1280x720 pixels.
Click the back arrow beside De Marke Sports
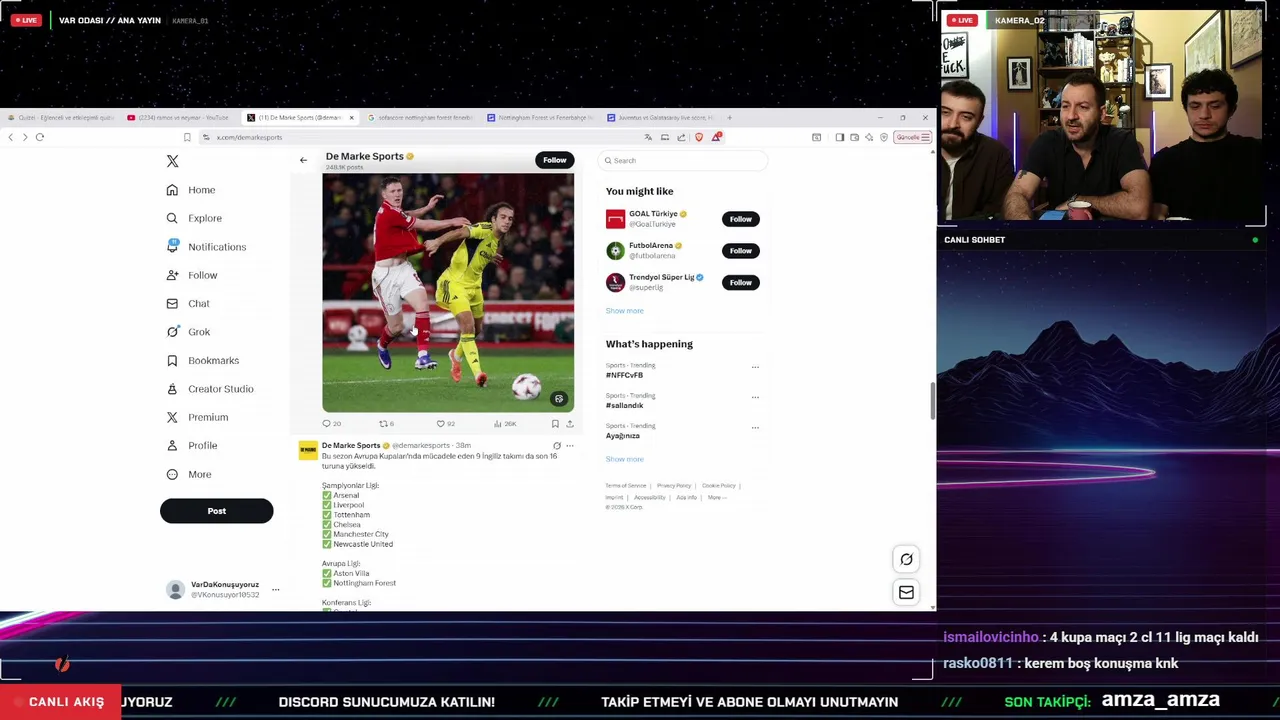(x=303, y=160)
